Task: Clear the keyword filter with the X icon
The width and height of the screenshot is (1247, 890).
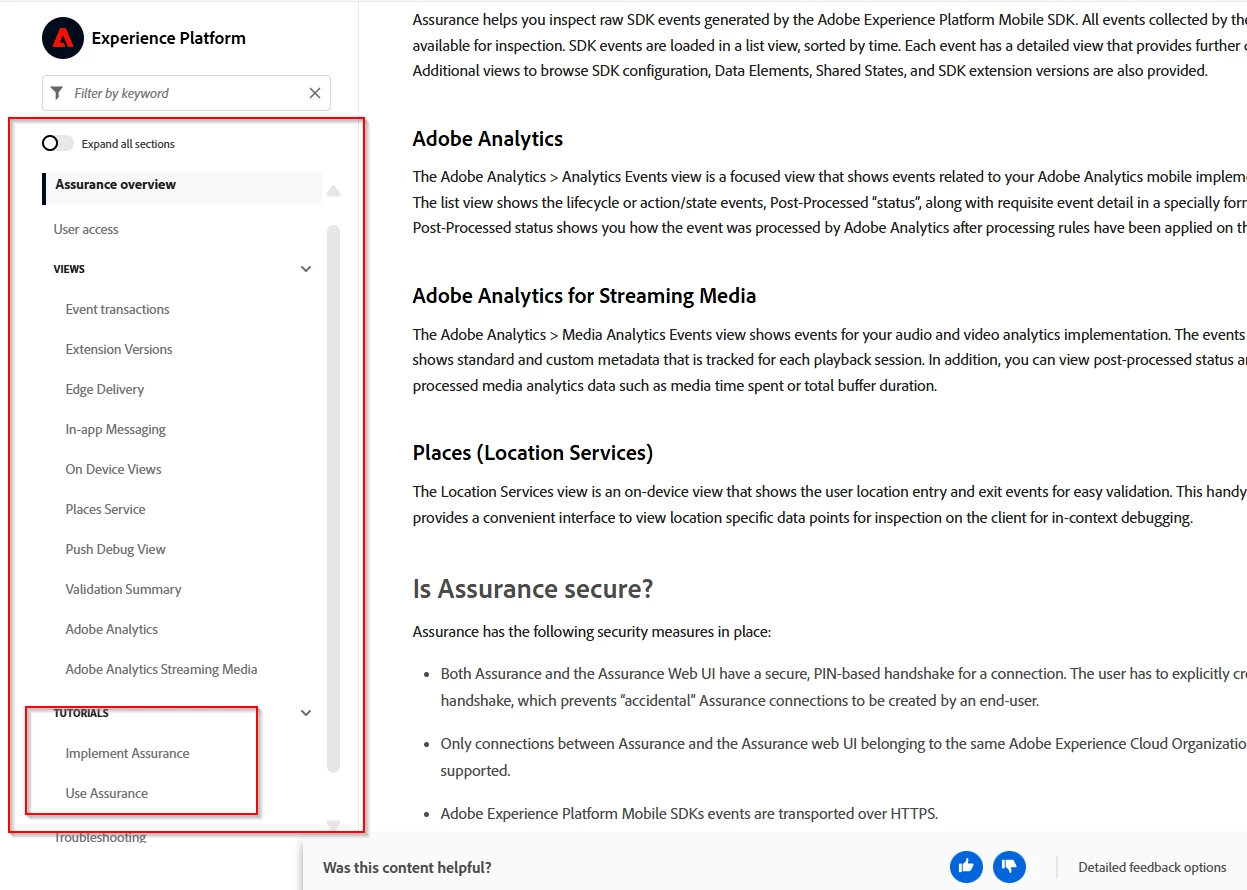Action: click(315, 93)
